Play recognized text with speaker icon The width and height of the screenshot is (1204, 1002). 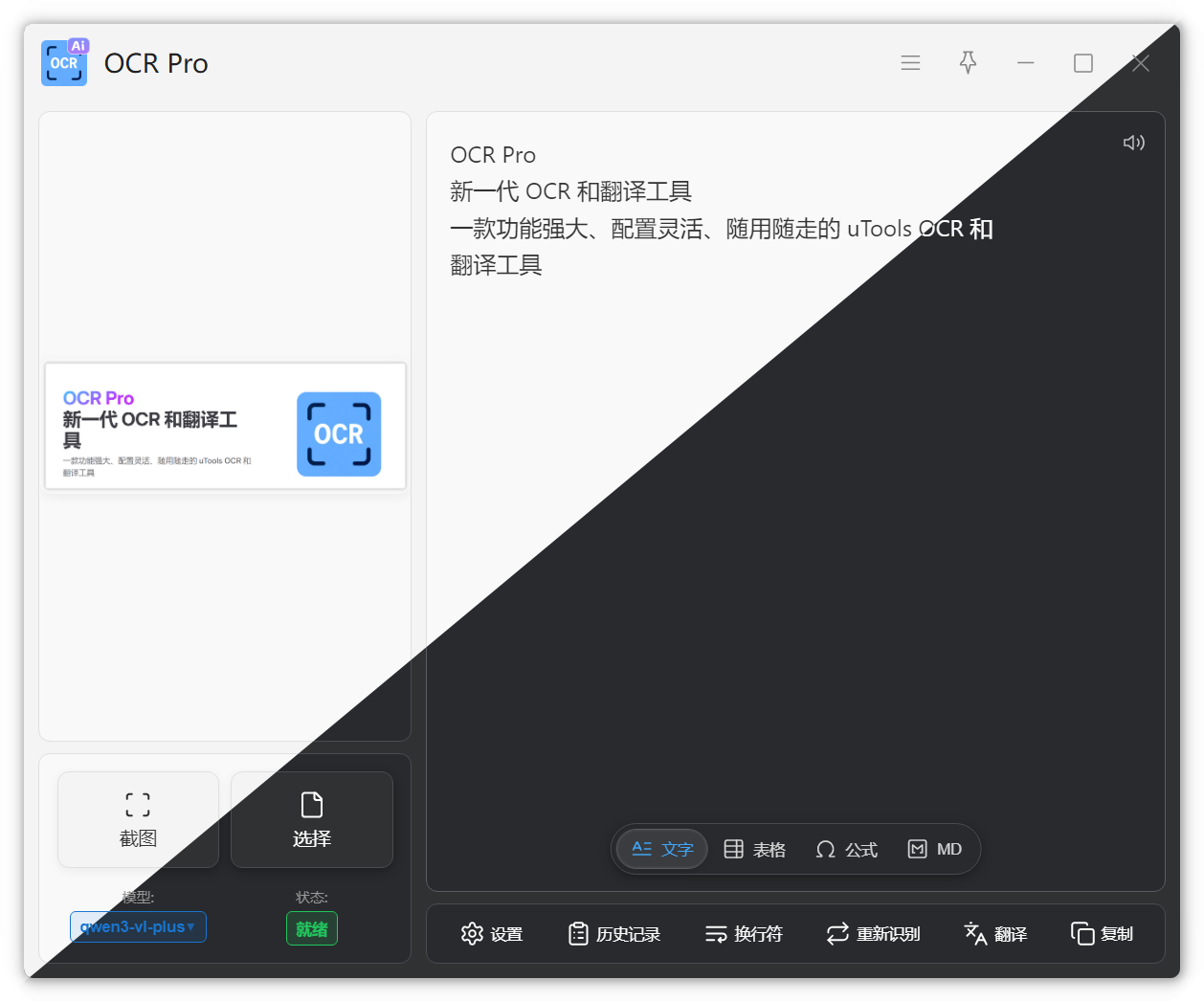pos(1134,143)
